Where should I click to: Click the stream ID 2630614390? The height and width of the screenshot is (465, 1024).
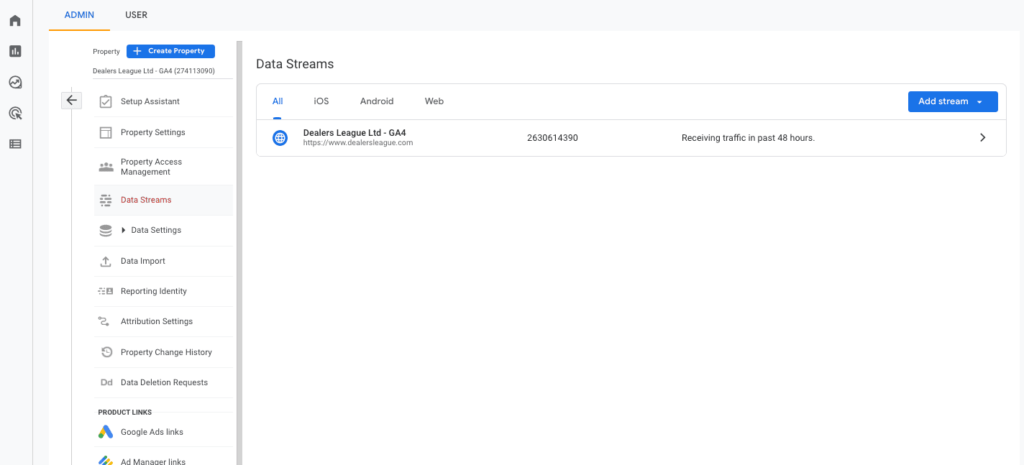pyautogui.click(x=552, y=138)
